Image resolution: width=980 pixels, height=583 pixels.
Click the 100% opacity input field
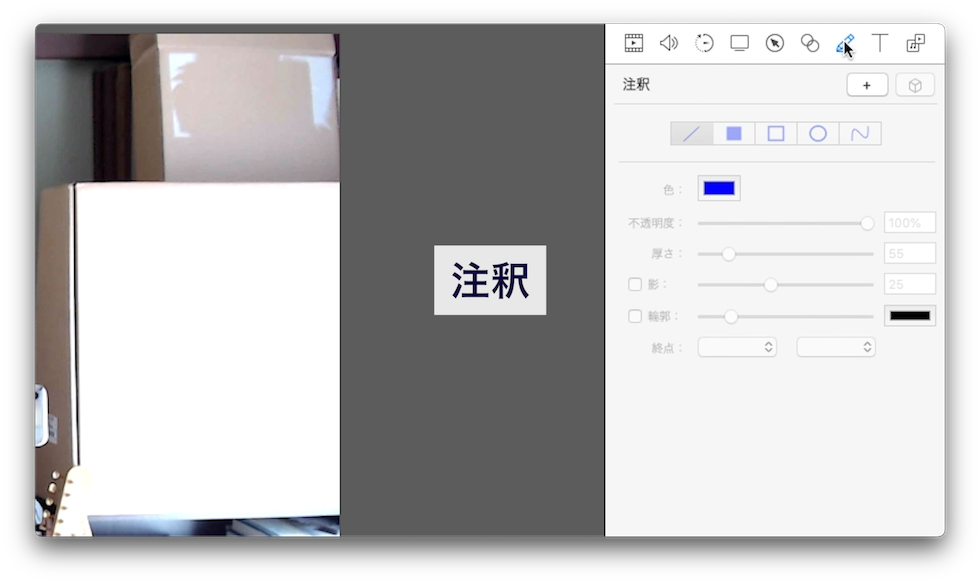[x=909, y=222]
